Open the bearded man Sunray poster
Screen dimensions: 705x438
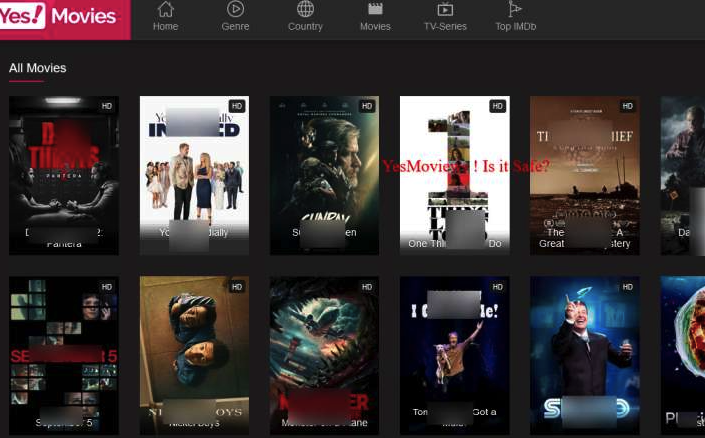tap(324, 175)
